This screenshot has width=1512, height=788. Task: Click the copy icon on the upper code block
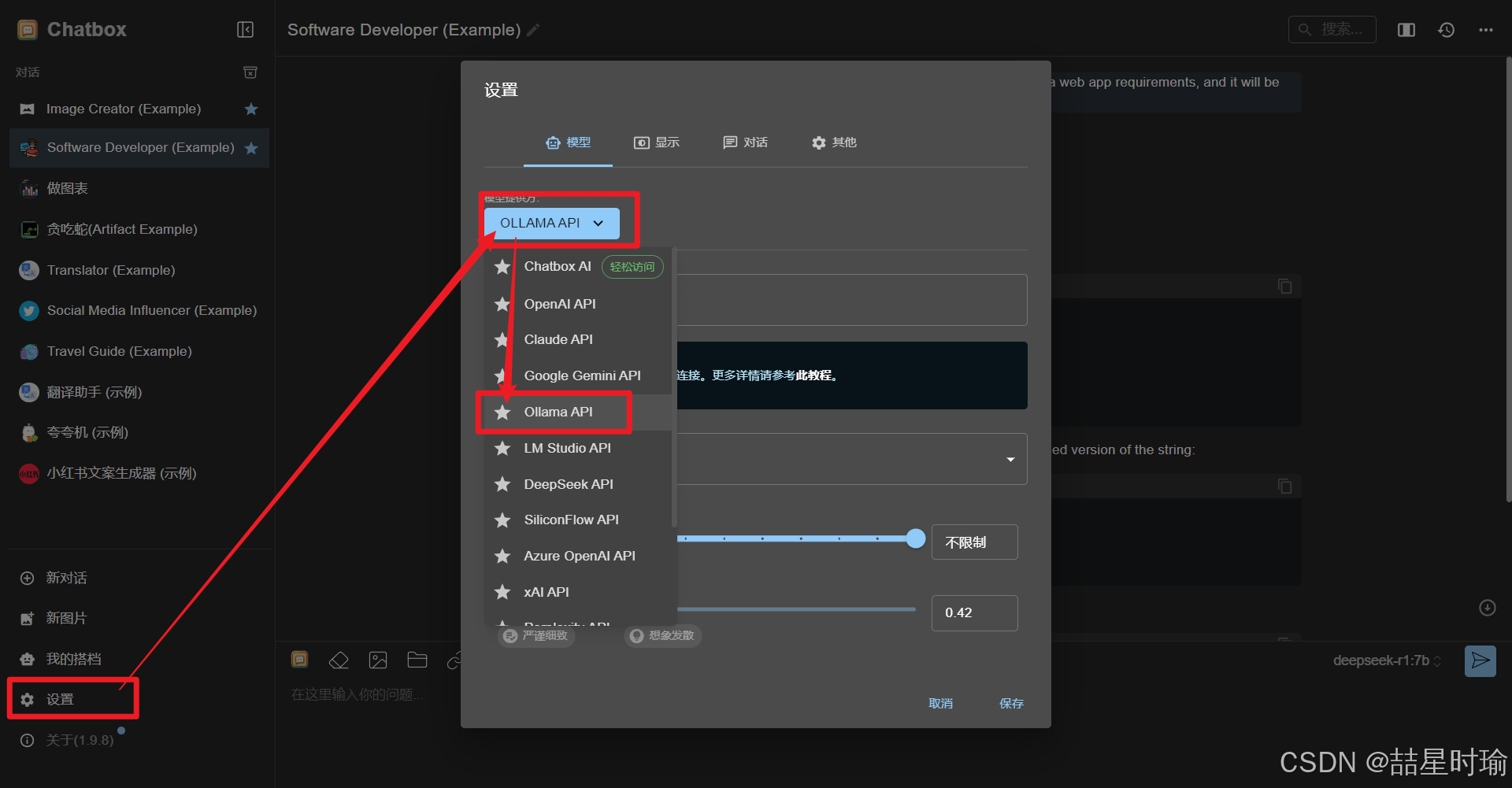coord(1284,287)
